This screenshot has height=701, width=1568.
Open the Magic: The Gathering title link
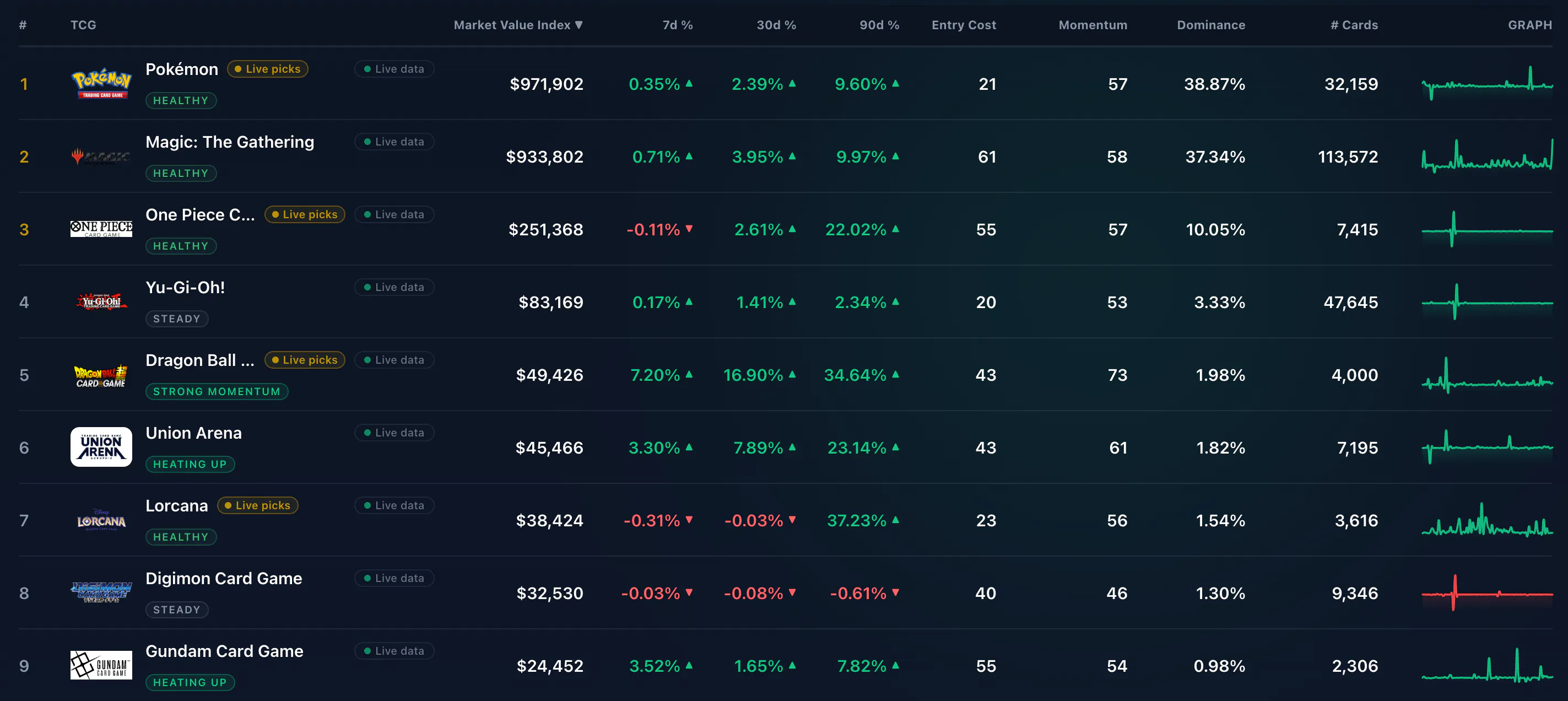coord(230,142)
